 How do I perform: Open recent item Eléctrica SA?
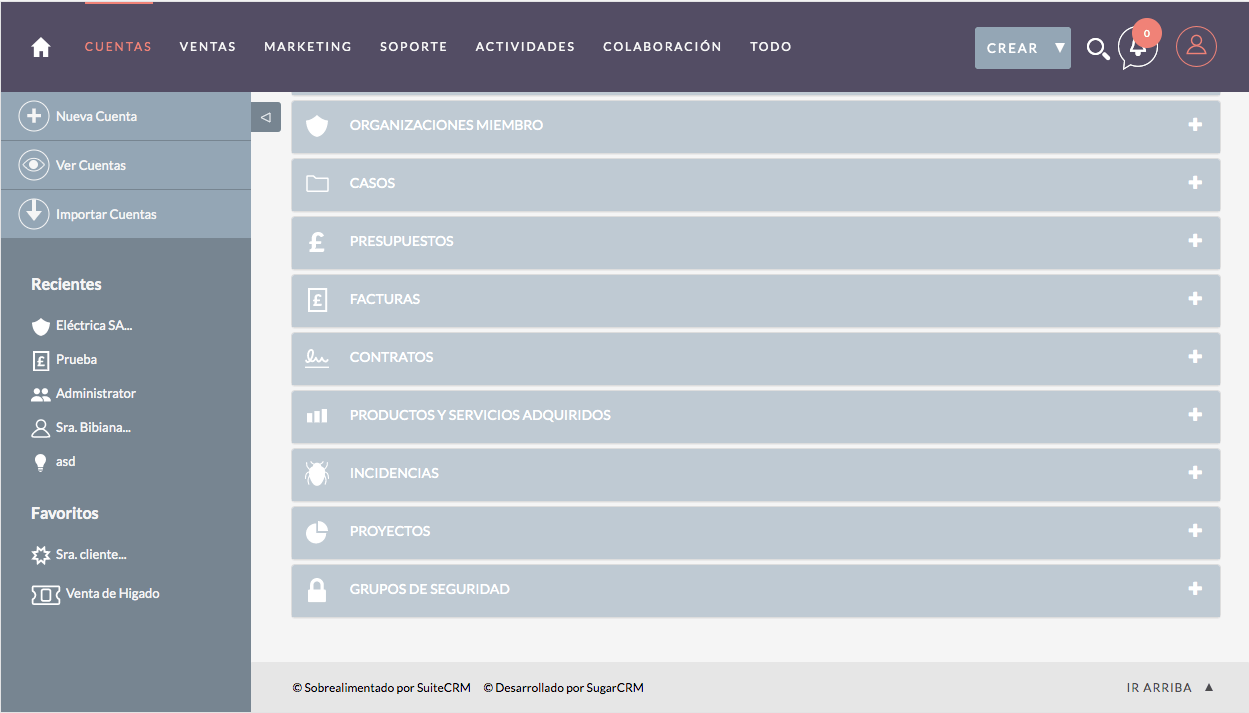click(x=93, y=326)
